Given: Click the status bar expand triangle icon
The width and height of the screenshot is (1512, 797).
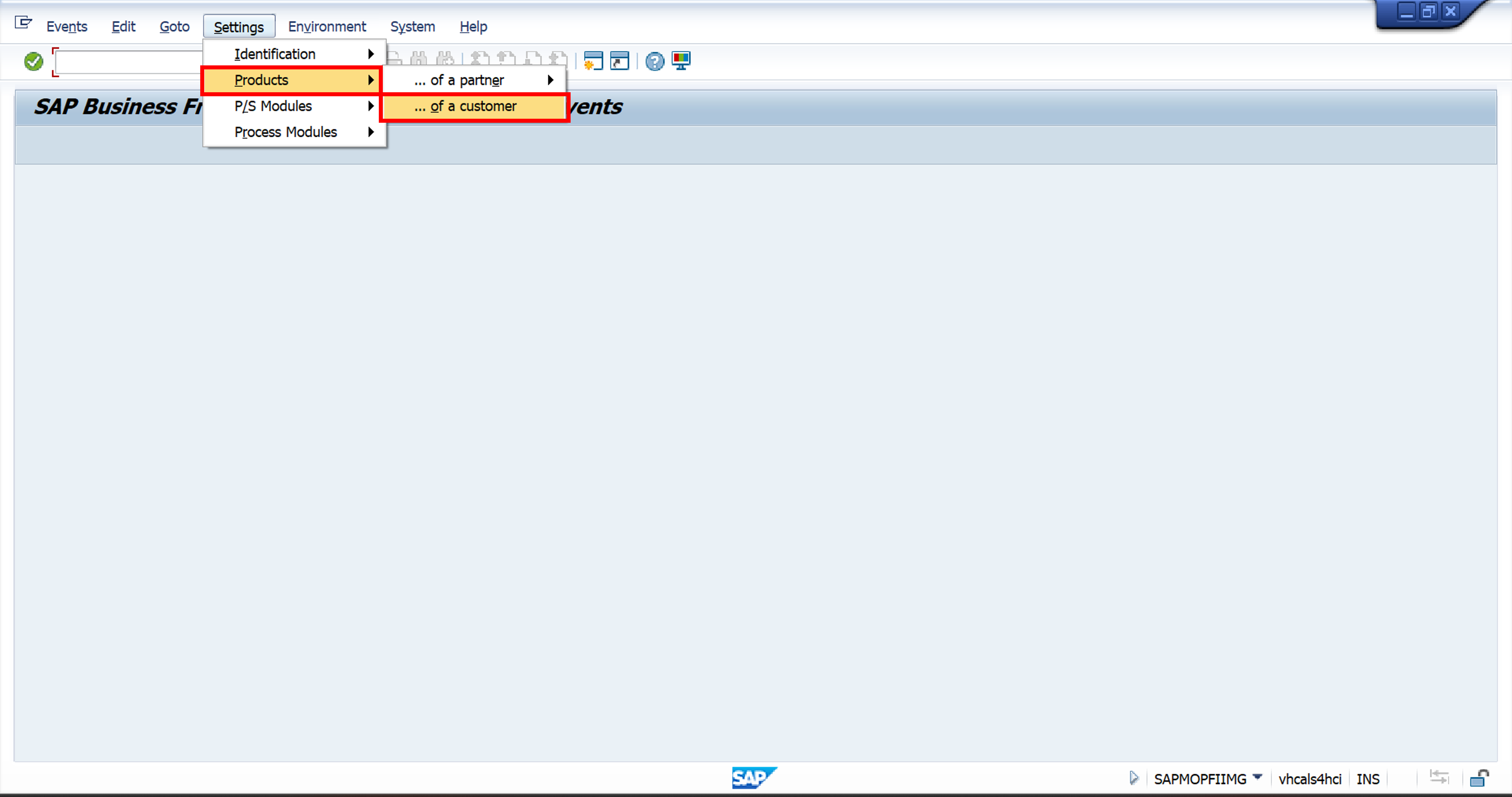Looking at the screenshot, I should click(x=1134, y=778).
